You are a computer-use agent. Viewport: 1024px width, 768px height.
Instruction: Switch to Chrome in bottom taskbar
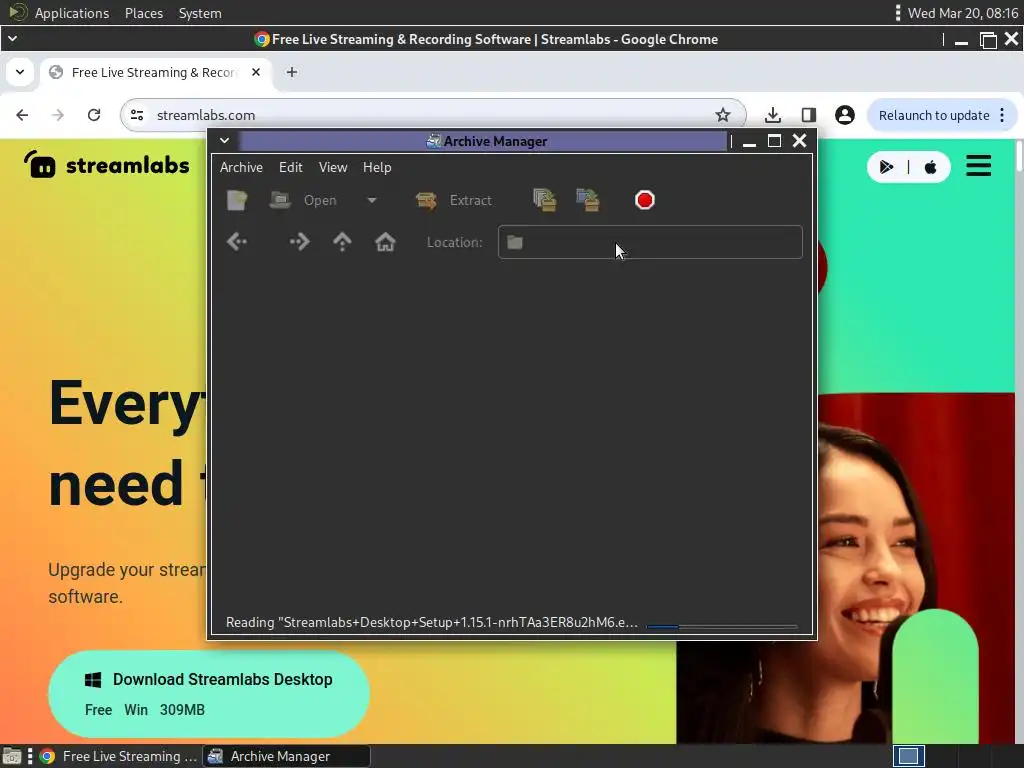click(118, 756)
